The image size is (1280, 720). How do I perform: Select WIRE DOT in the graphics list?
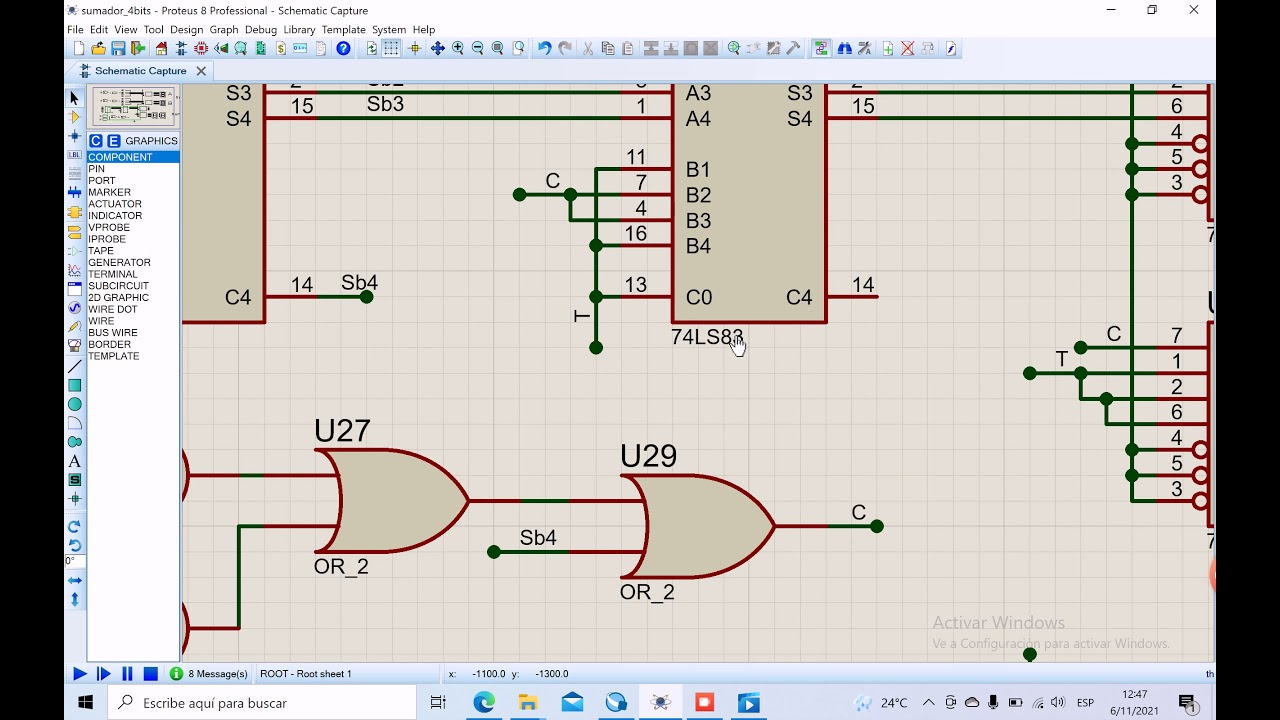pos(133,309)
